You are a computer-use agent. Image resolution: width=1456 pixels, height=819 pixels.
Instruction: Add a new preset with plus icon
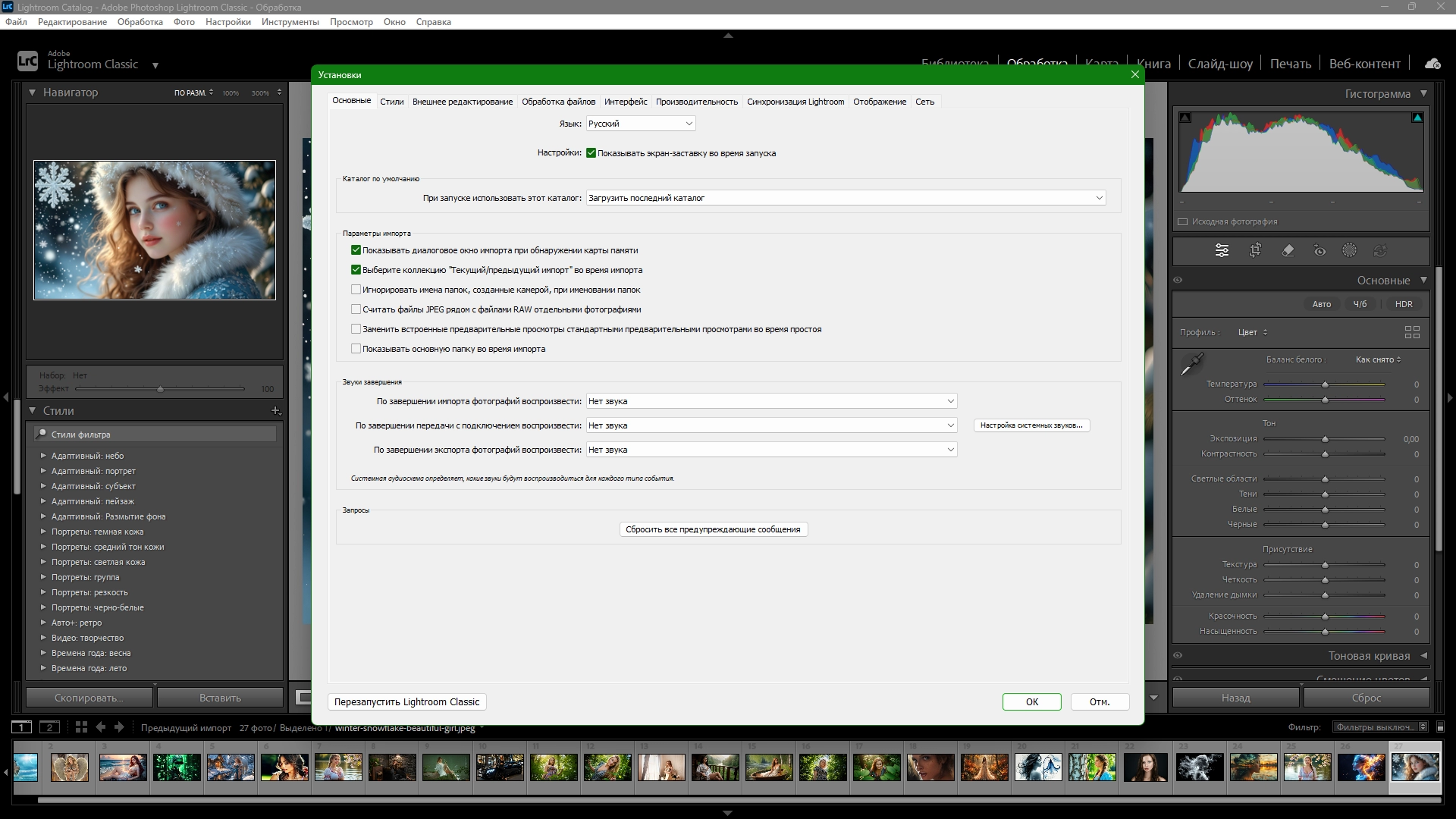pos(275,410)
